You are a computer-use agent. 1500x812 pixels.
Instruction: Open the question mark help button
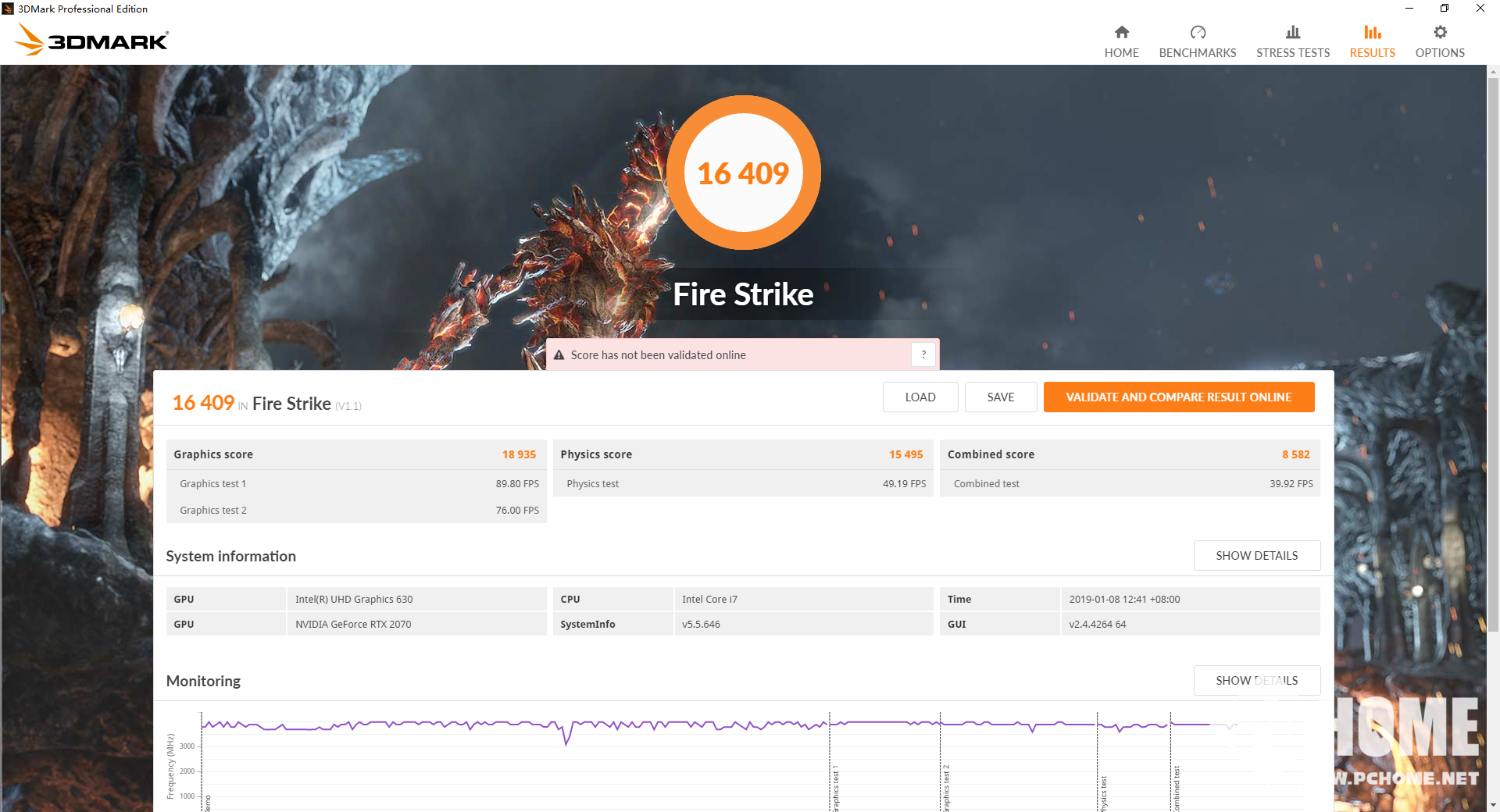(x=923, y=354)
